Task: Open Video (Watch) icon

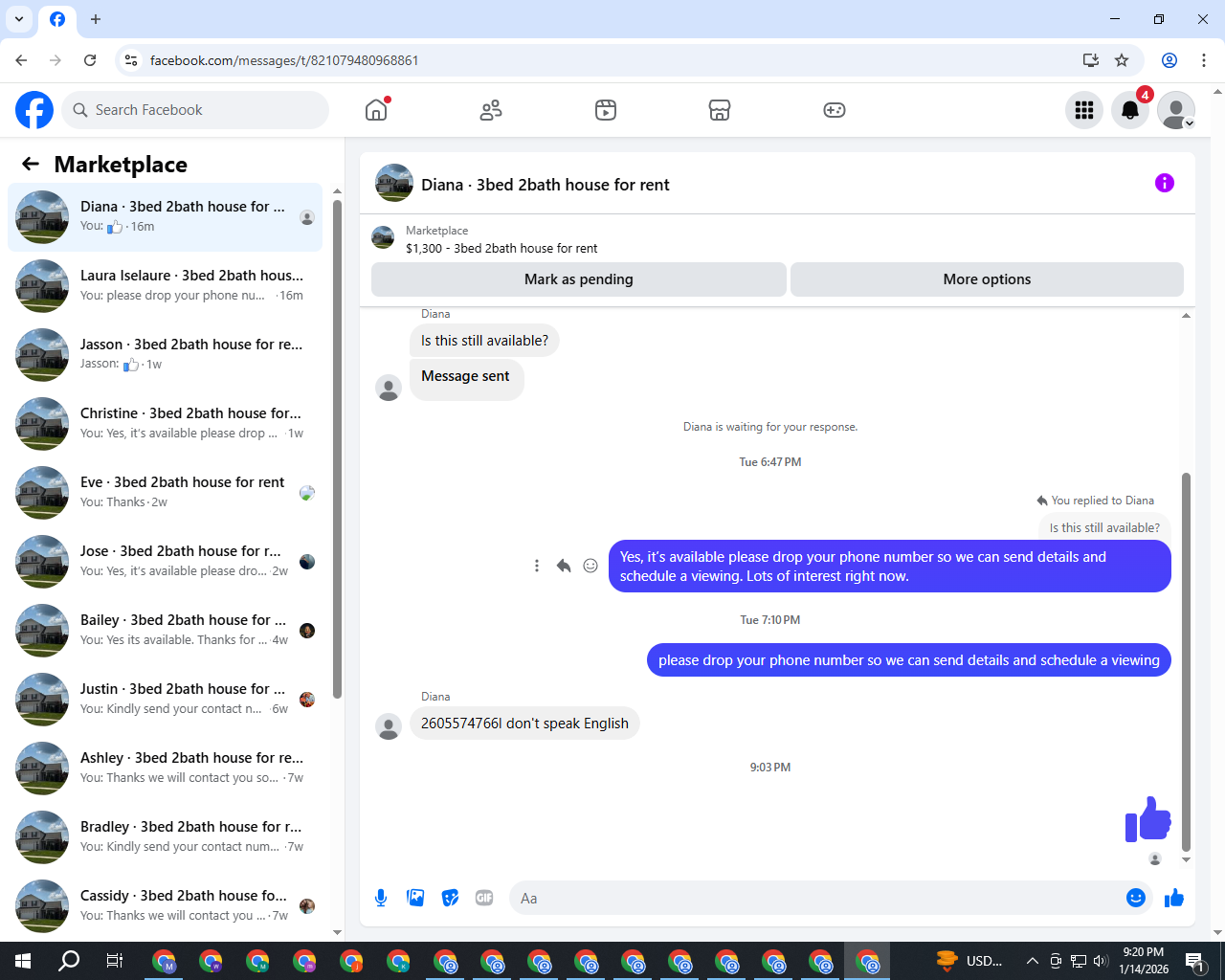Action: 606,110
